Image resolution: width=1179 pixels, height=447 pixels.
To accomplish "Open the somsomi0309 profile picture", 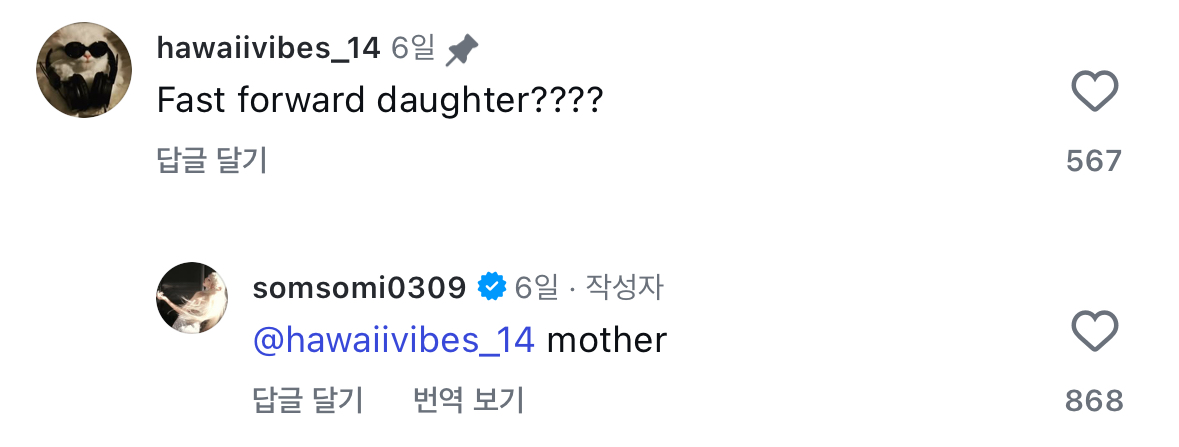I will [192, 298].
